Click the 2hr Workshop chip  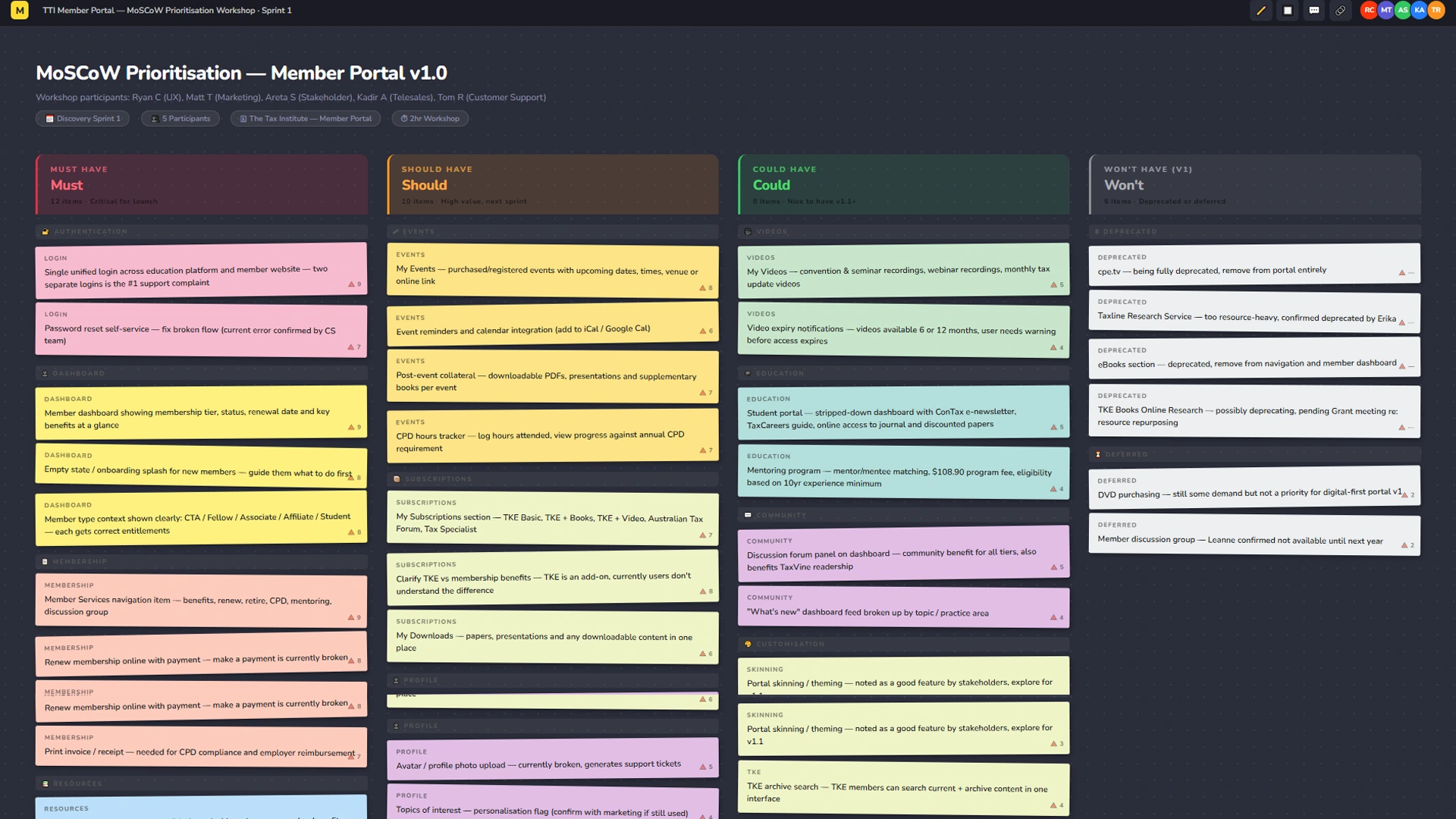[430, 118]
